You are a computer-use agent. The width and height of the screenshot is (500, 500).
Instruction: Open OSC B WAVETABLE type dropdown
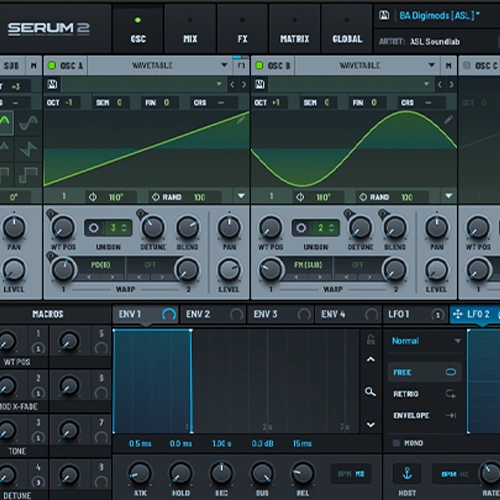tap(367, 65)
